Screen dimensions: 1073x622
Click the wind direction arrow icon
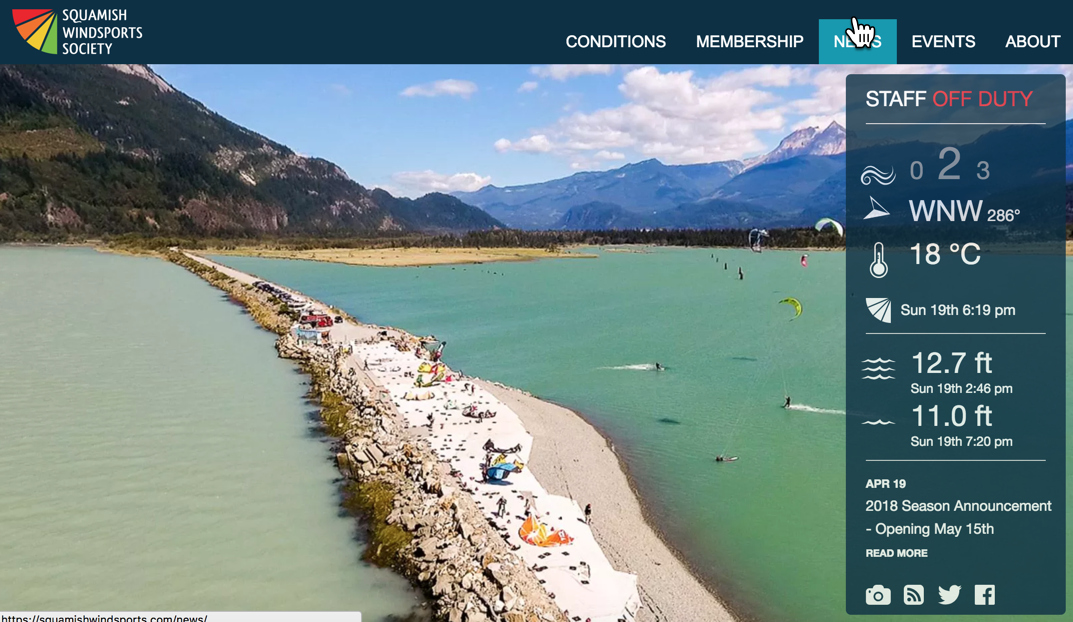[x=877, y=209]
